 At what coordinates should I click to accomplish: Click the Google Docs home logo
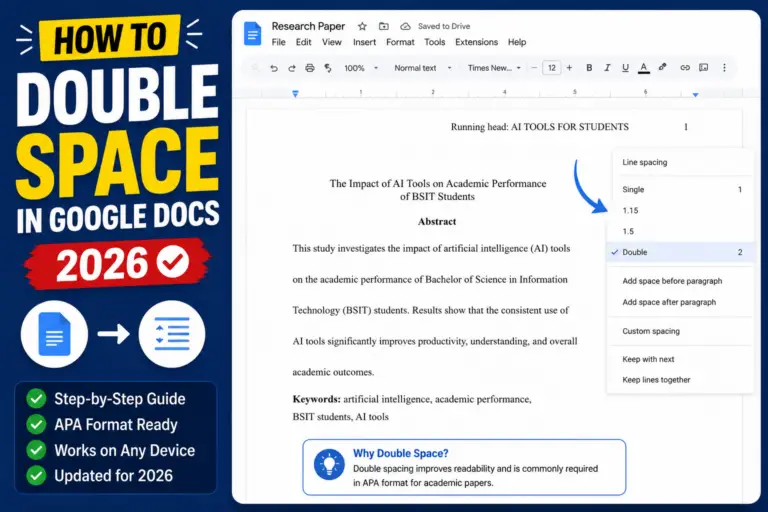[x=252, y=34]
